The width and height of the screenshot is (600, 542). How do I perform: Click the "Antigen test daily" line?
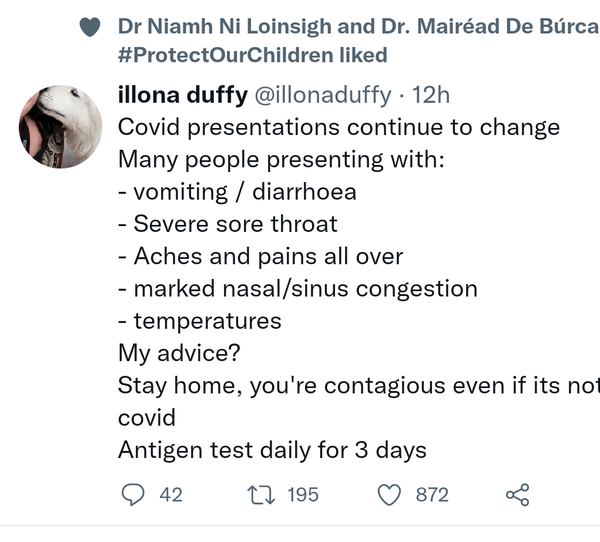[272, 450]
